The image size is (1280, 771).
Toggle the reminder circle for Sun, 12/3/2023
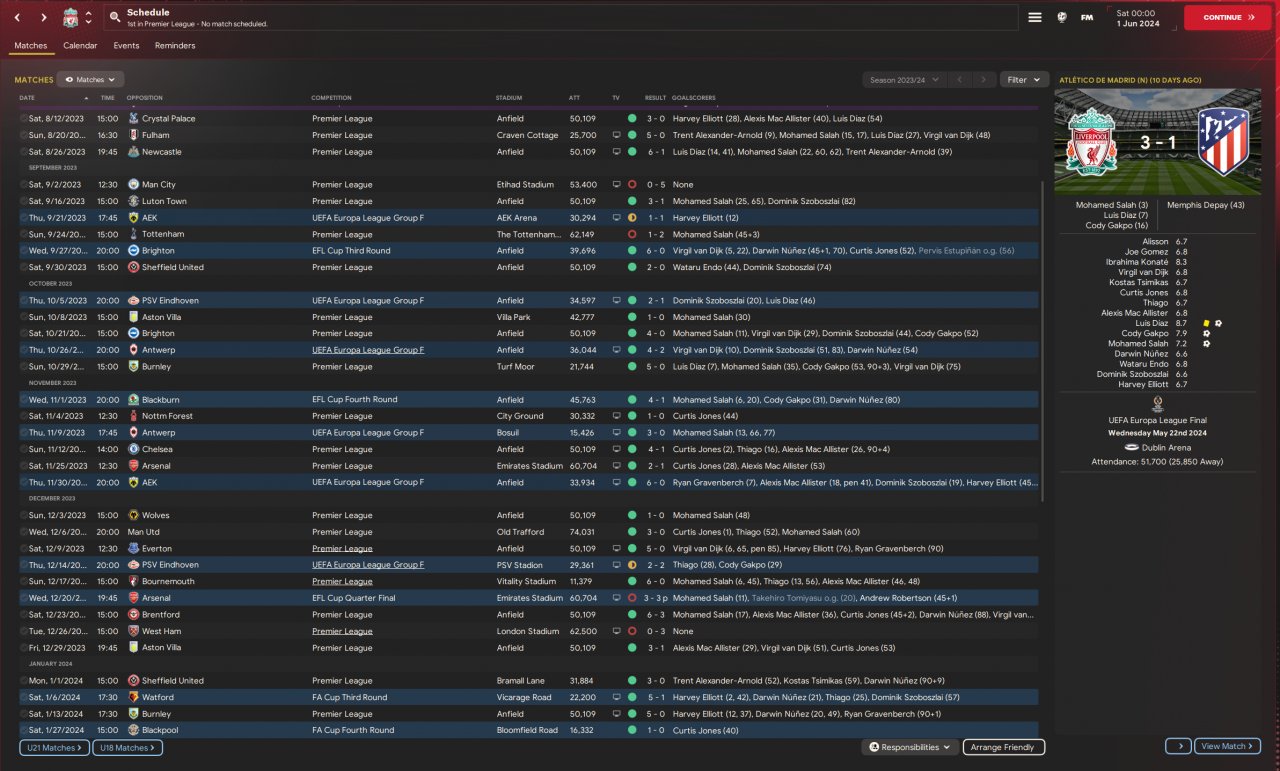pyautogui.click(x=24, y=515)
